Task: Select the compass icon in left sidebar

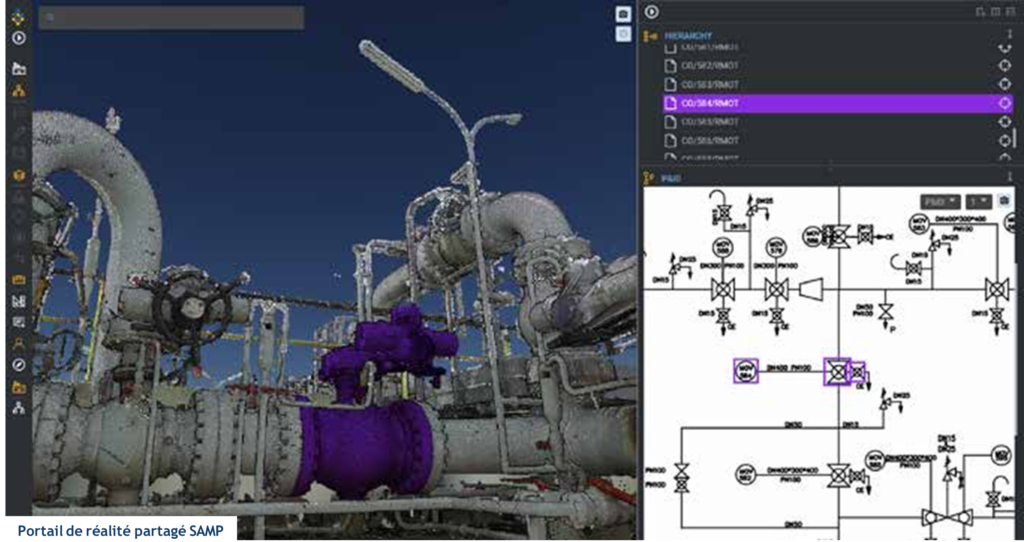Action: pyautogui.click(x=18, y=365)
